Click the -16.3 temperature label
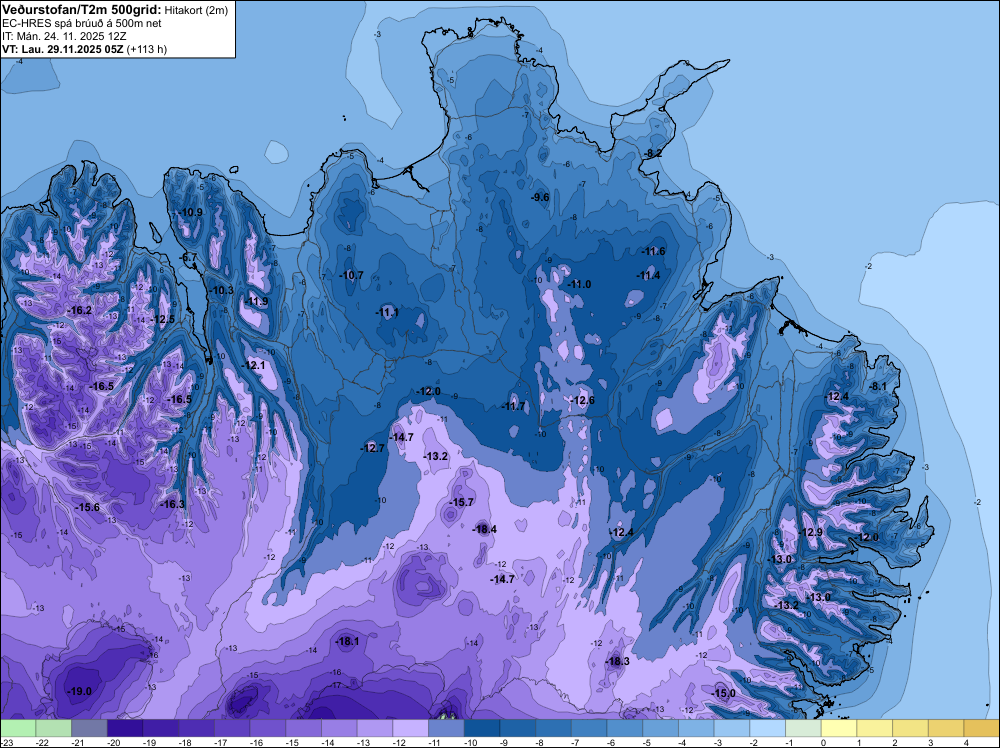 [x=172, y=504]
